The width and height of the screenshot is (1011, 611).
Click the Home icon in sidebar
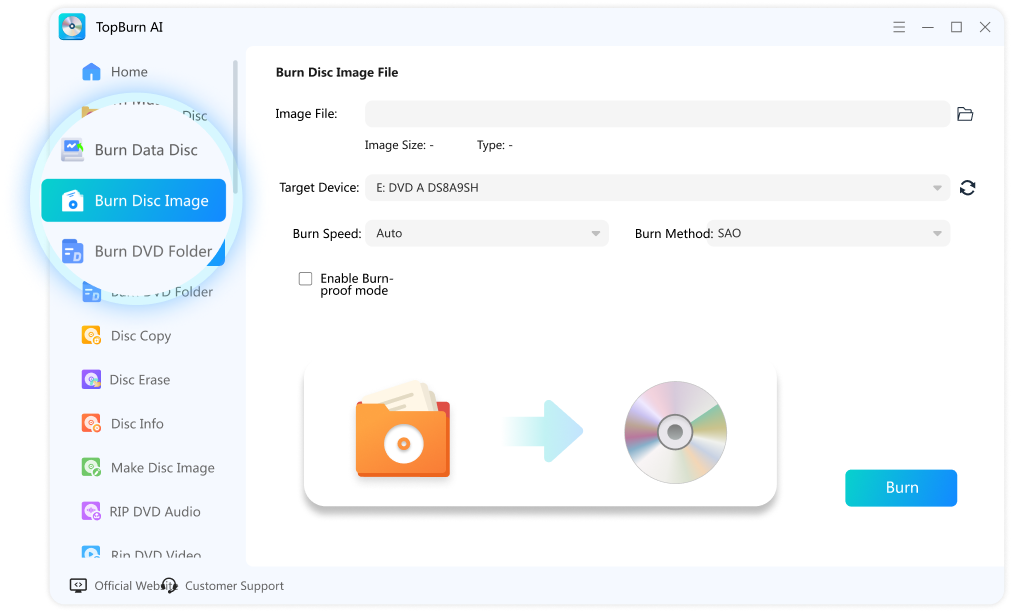[91, 72]
